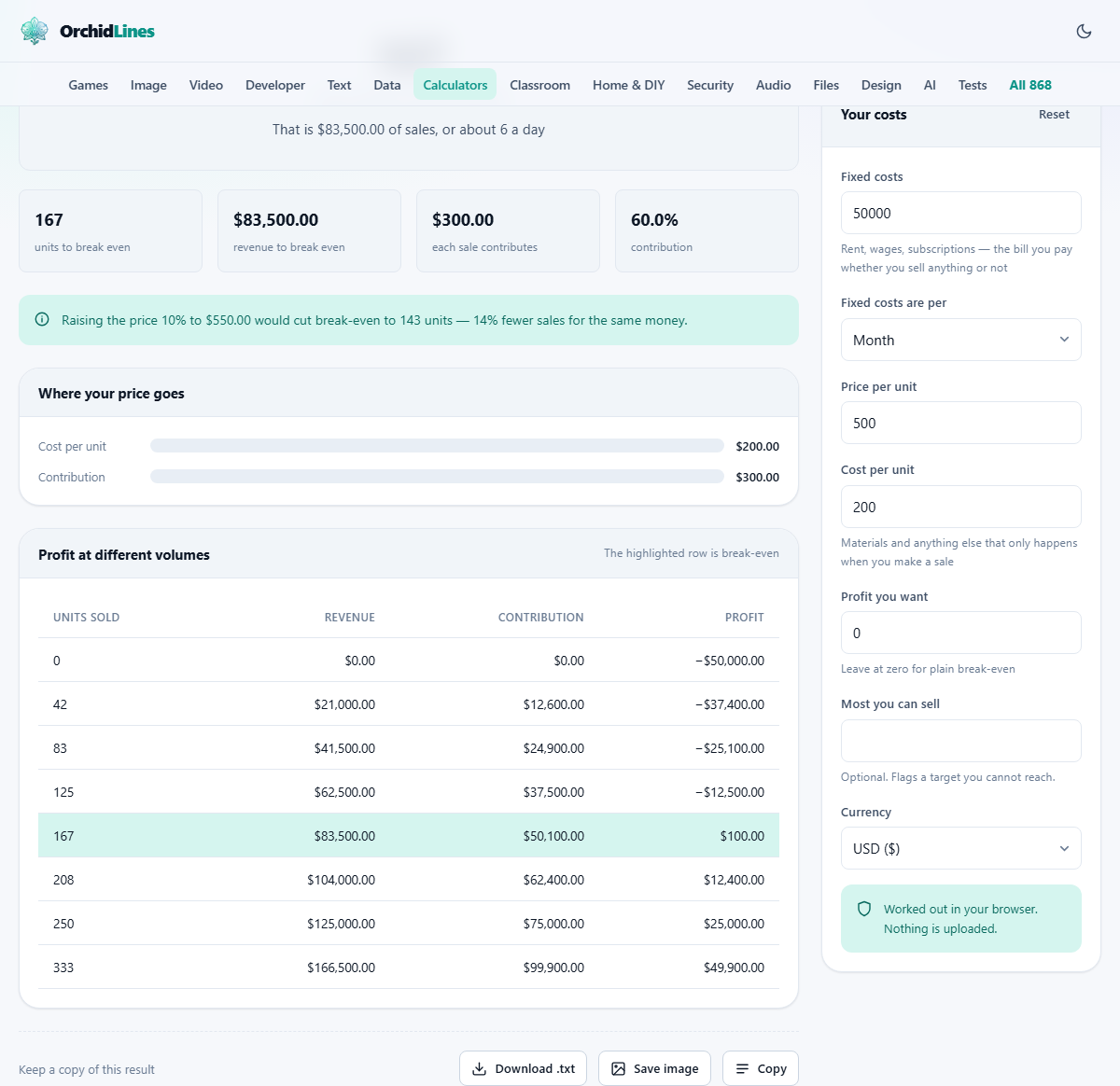Screen dimensions: 1120x1086
Task: Click the REVENUE column header
Action: (350, 618)
